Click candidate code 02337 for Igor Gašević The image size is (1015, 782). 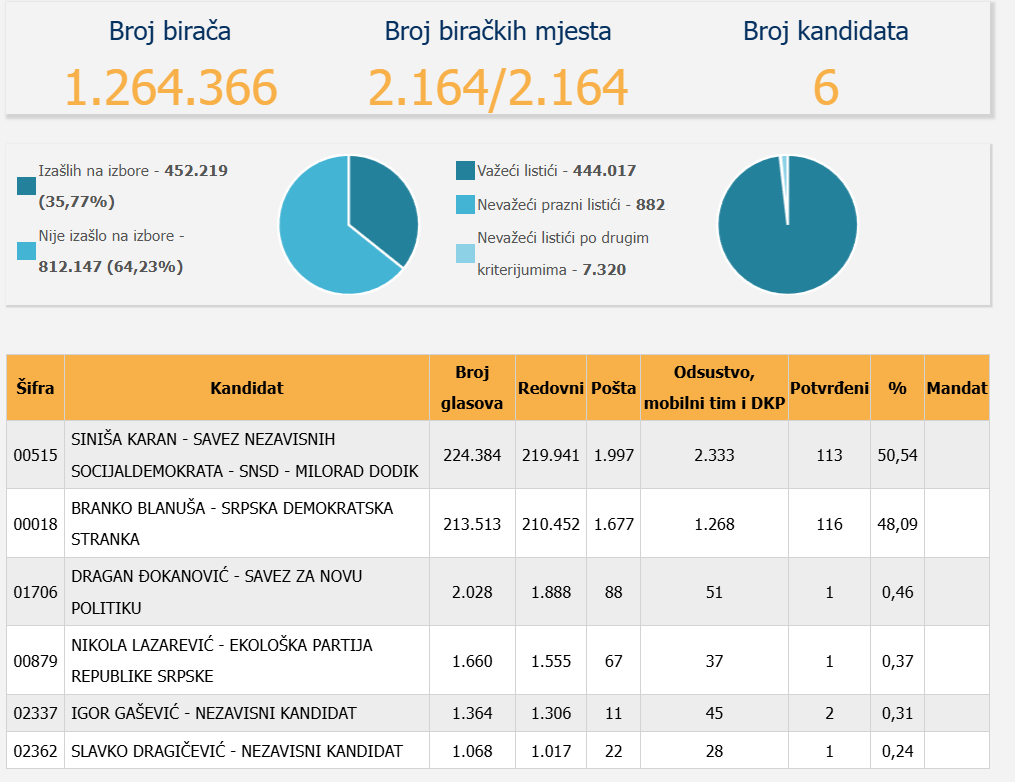tap(35, 713)
